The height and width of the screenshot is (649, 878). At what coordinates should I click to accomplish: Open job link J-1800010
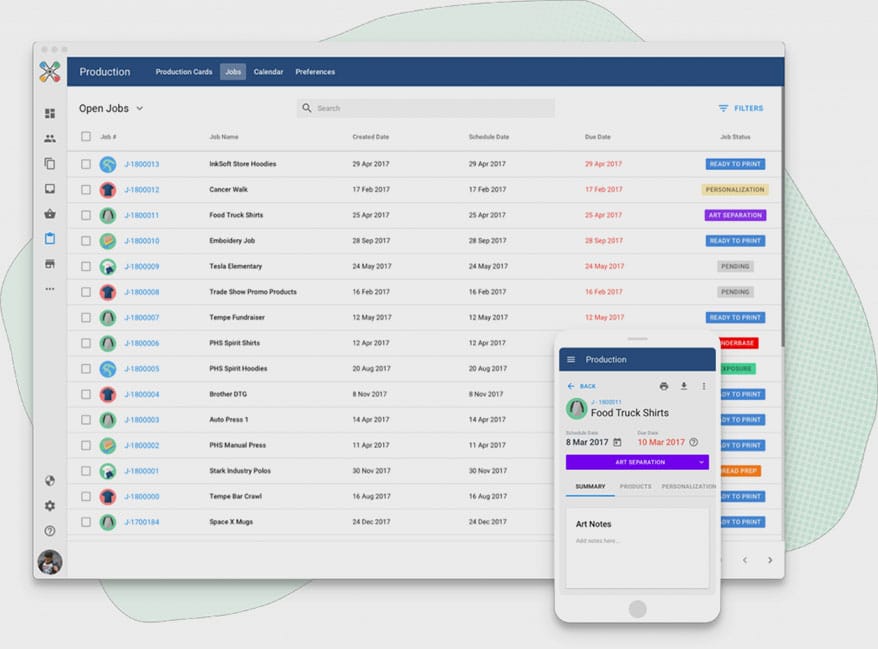(142, 241)
